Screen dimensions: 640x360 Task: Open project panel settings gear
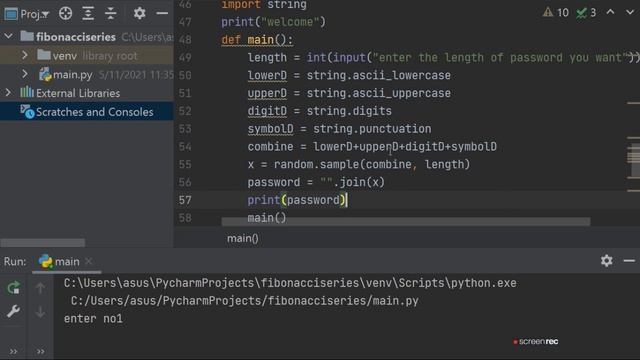pos(140,13)
